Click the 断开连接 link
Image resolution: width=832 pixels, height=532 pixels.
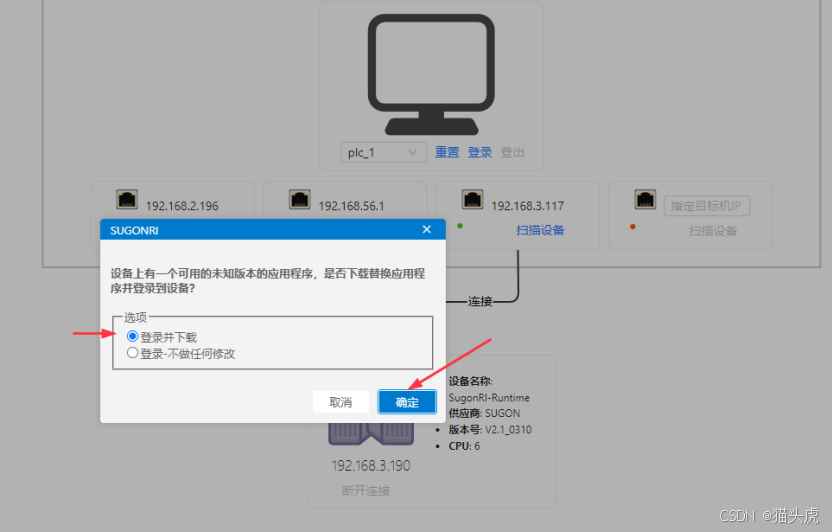click(x=366, y=490)
